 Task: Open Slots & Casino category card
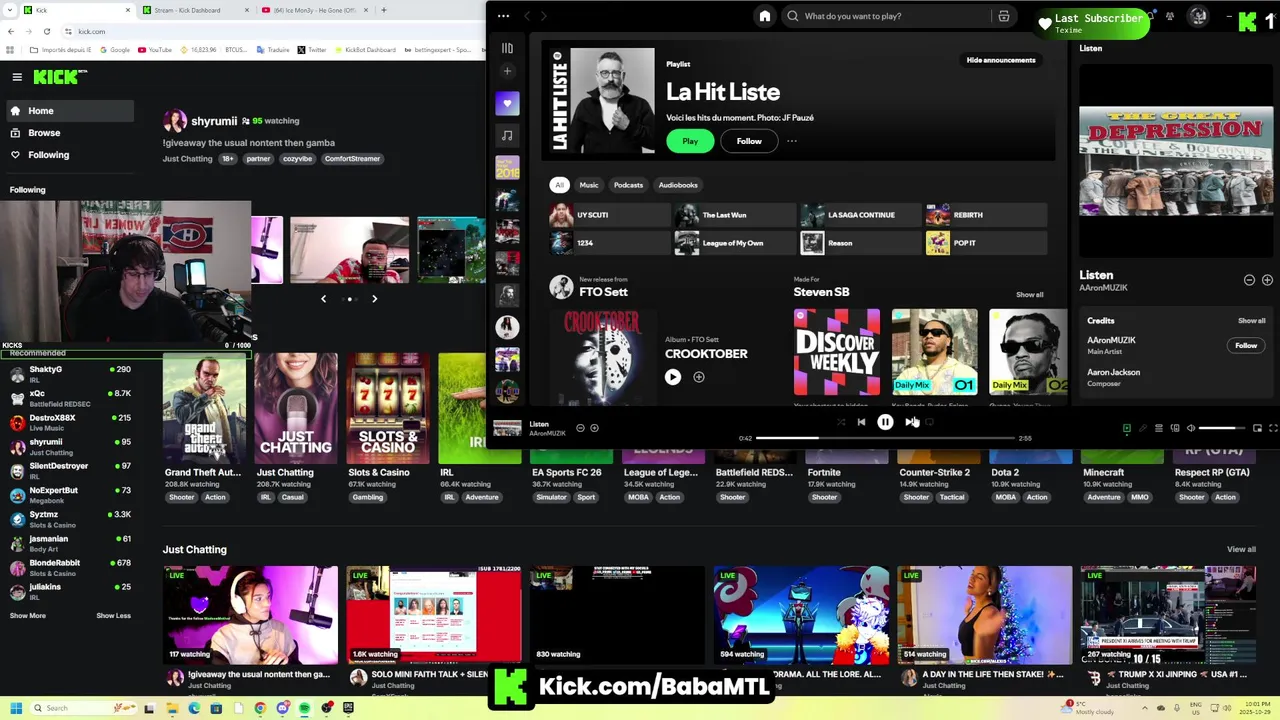click(388, 427)
